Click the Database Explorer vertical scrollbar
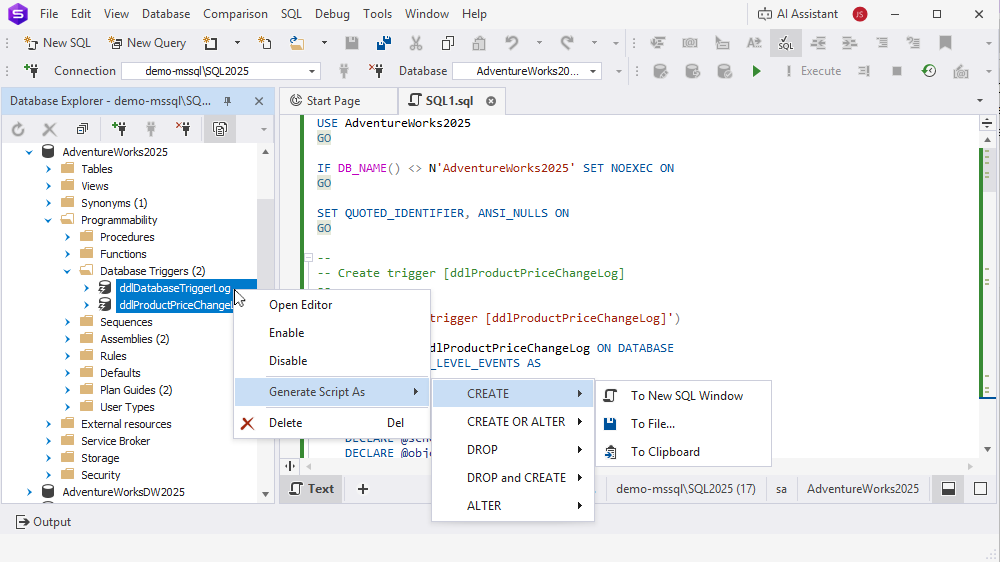The width and height of the screenshot is (1000, 562). pos(265,323)
